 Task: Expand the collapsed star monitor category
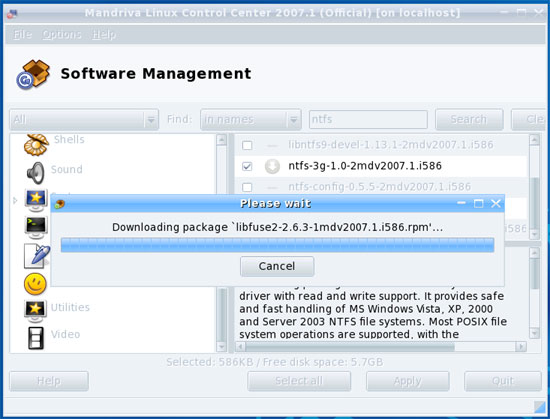coord(15,201)
